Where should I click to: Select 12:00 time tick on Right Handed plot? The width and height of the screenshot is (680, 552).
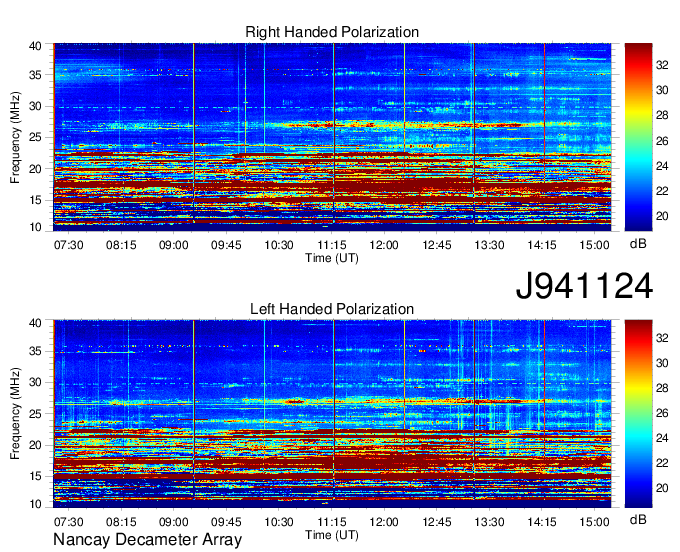point(384,245)
